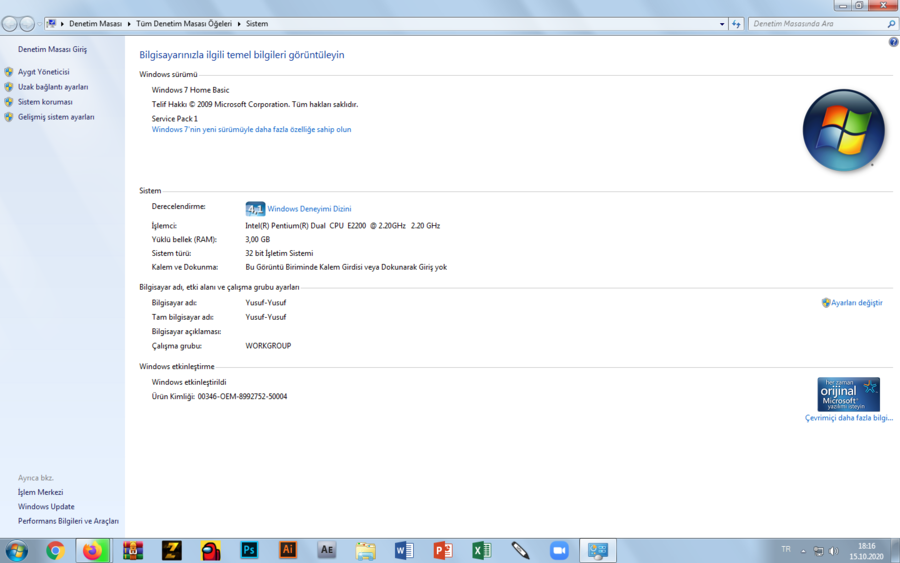Select the Sistem breadcrumb item
The height and width of the screenshot is (563, 900).
click(257, 24)
